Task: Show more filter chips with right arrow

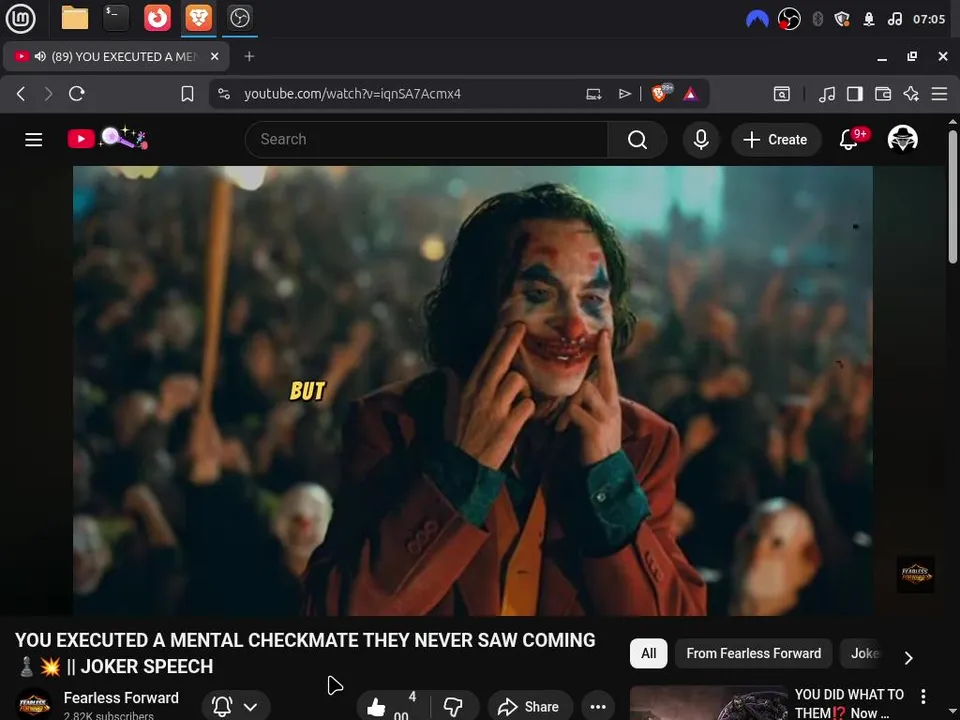Action: point(909,657)
